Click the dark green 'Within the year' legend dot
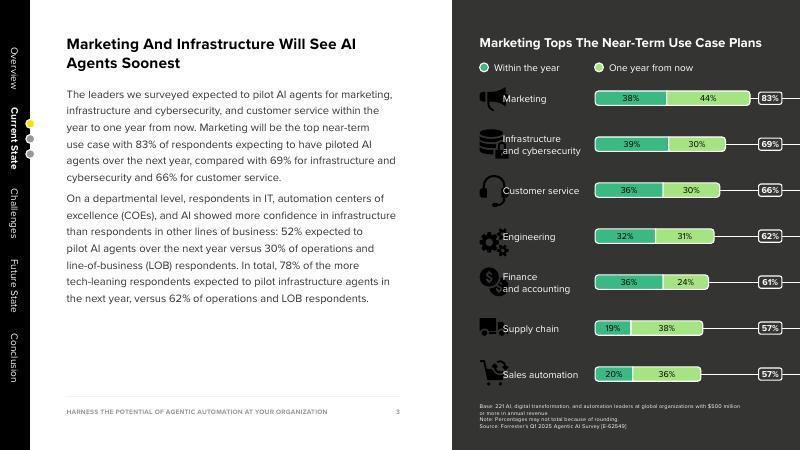Image resolution: width=800 pixels, height=450 pixels. point(485,68)
